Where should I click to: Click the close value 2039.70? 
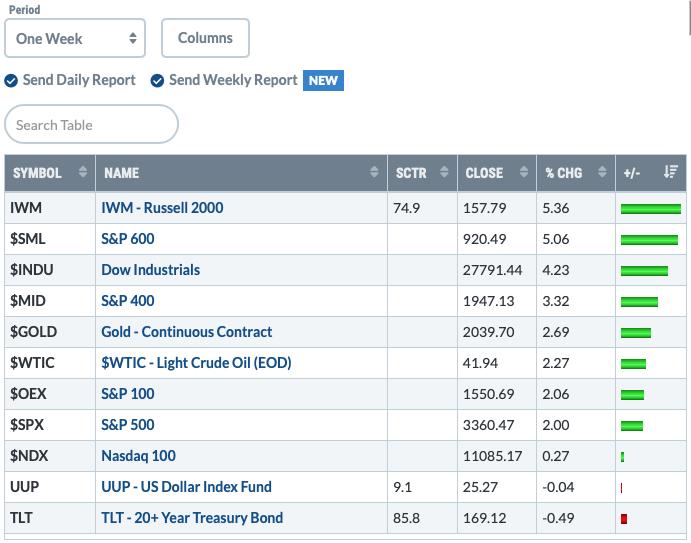pos(488,332)
